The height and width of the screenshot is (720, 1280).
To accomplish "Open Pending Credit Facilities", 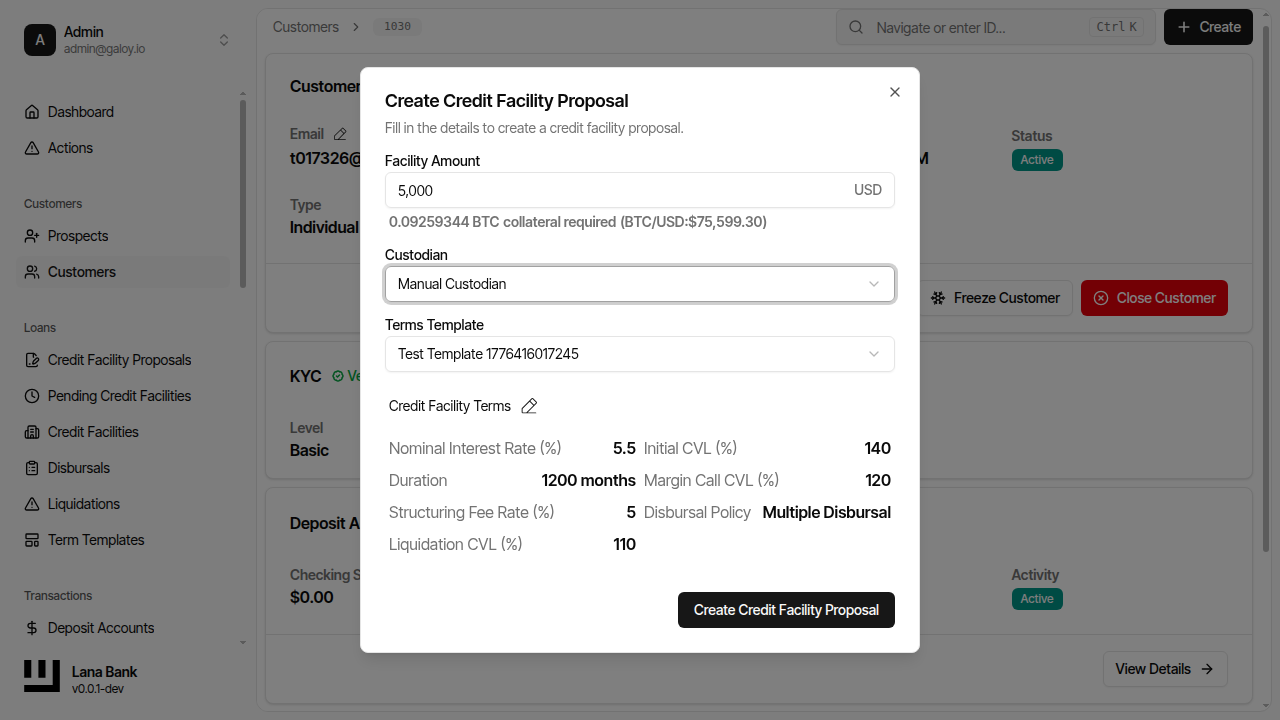I will coord(119,395).
